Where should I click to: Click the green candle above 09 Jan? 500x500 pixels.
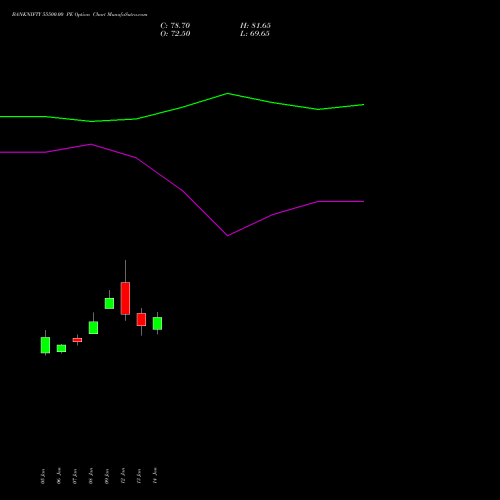coord(109,303)
